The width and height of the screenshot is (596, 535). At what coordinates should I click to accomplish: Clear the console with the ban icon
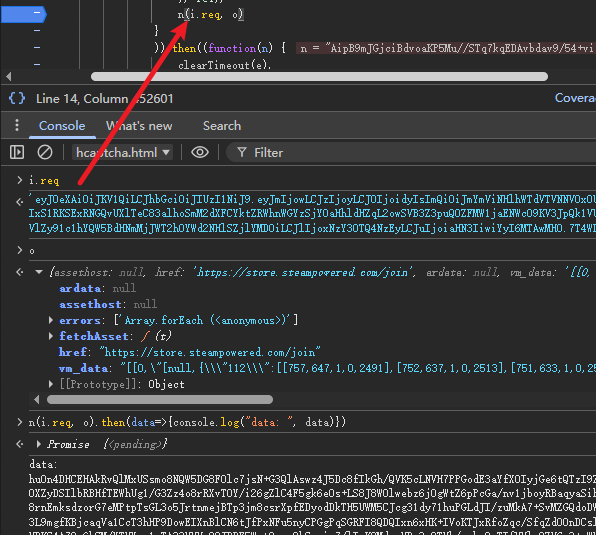pos(45,153)
